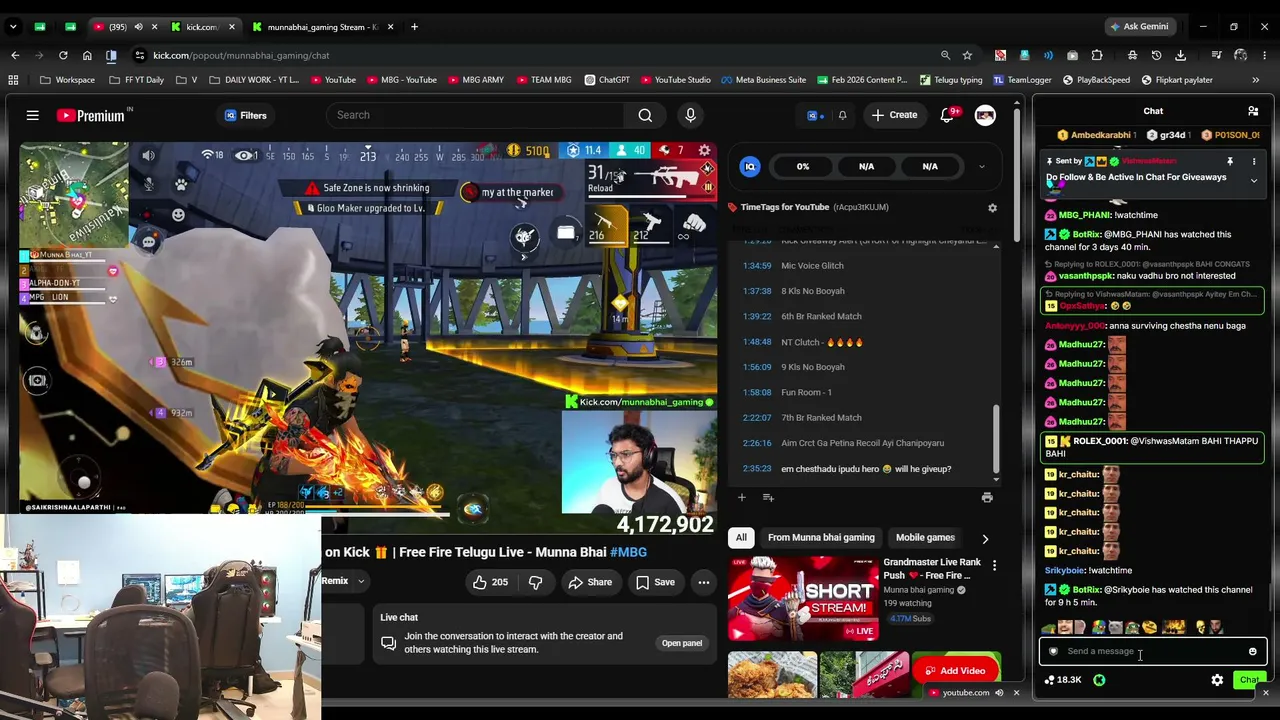Select the From Munna bhai gaming chip
This screenshot has width=1280, height=720.
pos(821,537)
